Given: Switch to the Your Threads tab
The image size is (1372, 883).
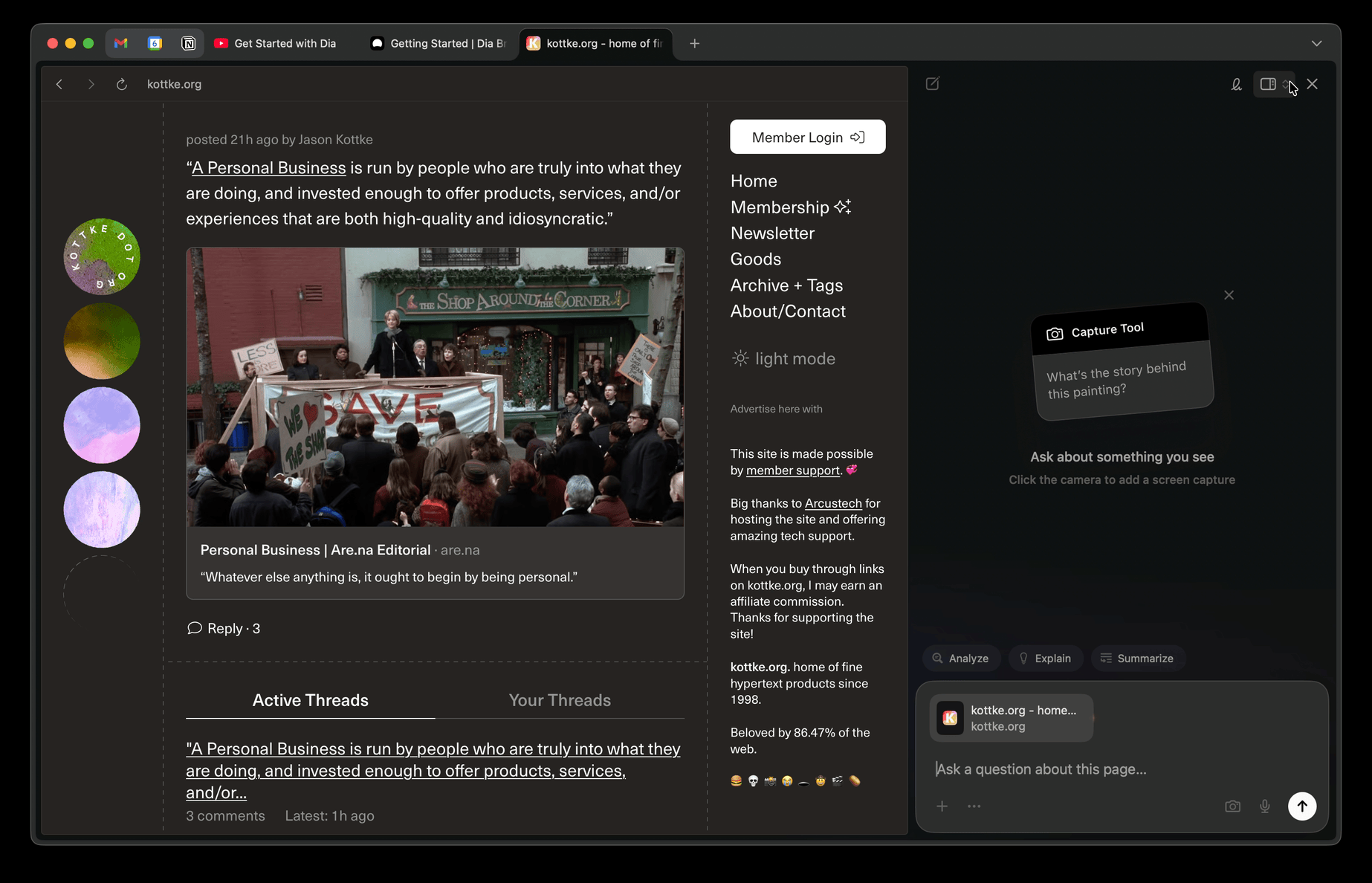Looking at the screenshot, I should (560, 700).
